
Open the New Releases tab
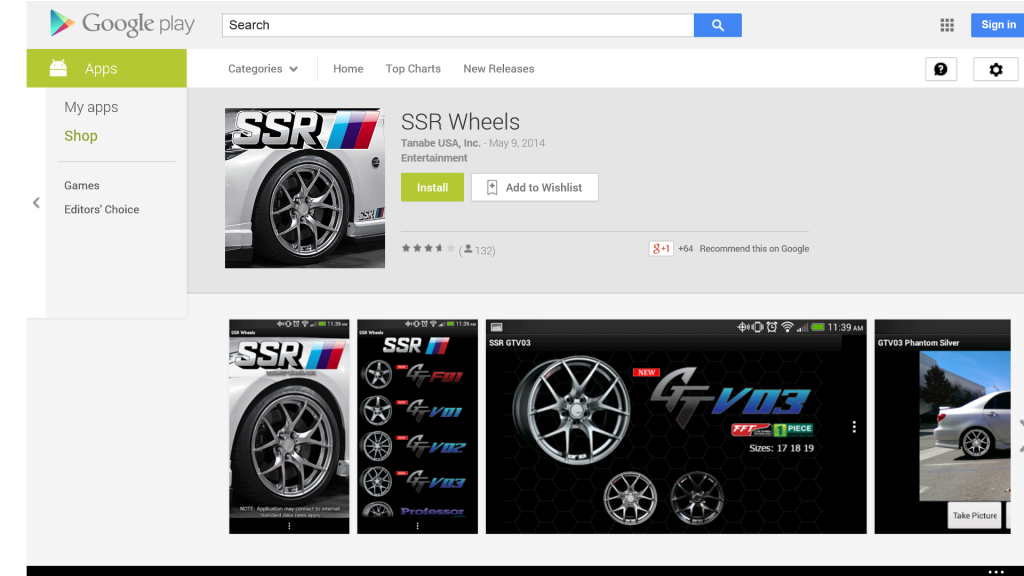click(x=498, y=69)
